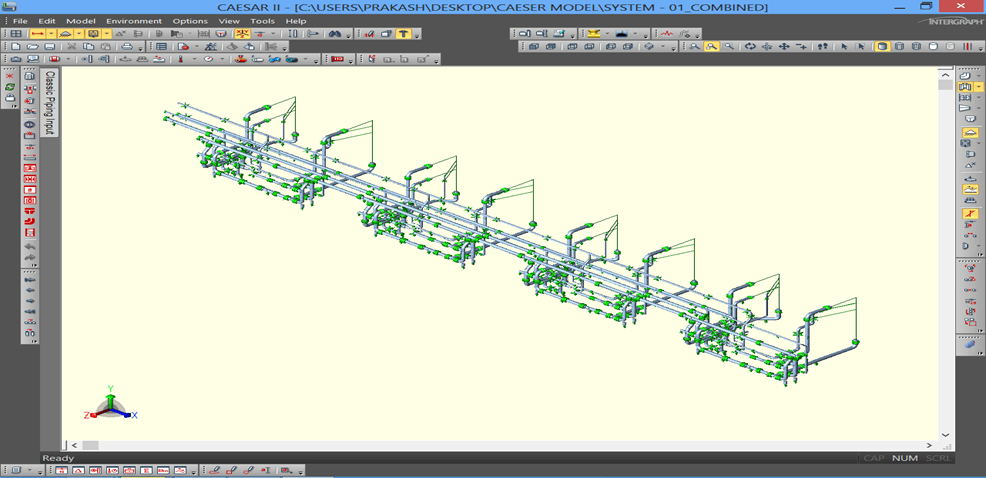Click the binoculars Find icon
The image size is (986, 478).
(335, 34)
